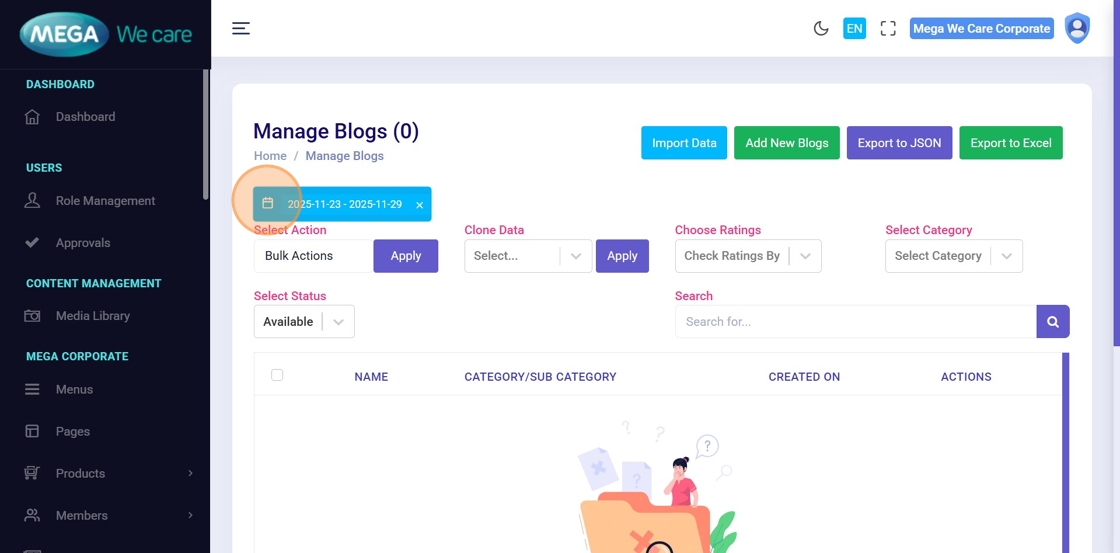This screenshot has height=553, width=1120.
Task: Click the Search for input field
Action: pyautogui.click(x=855, y=322)
